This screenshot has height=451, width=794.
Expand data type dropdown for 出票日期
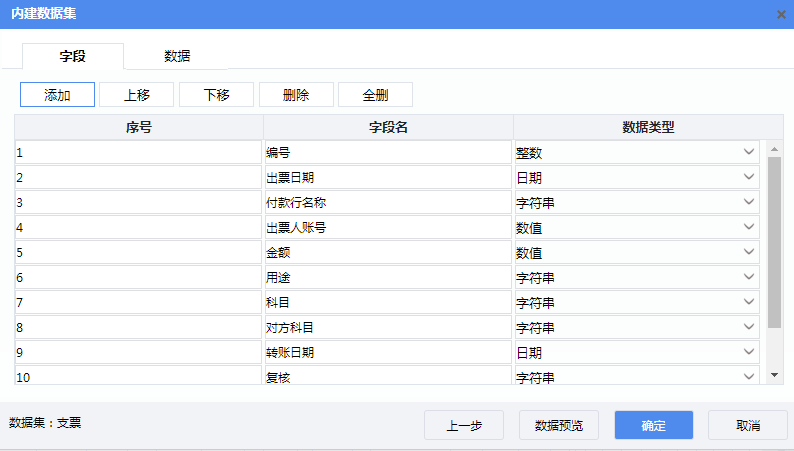click(749, 178)
